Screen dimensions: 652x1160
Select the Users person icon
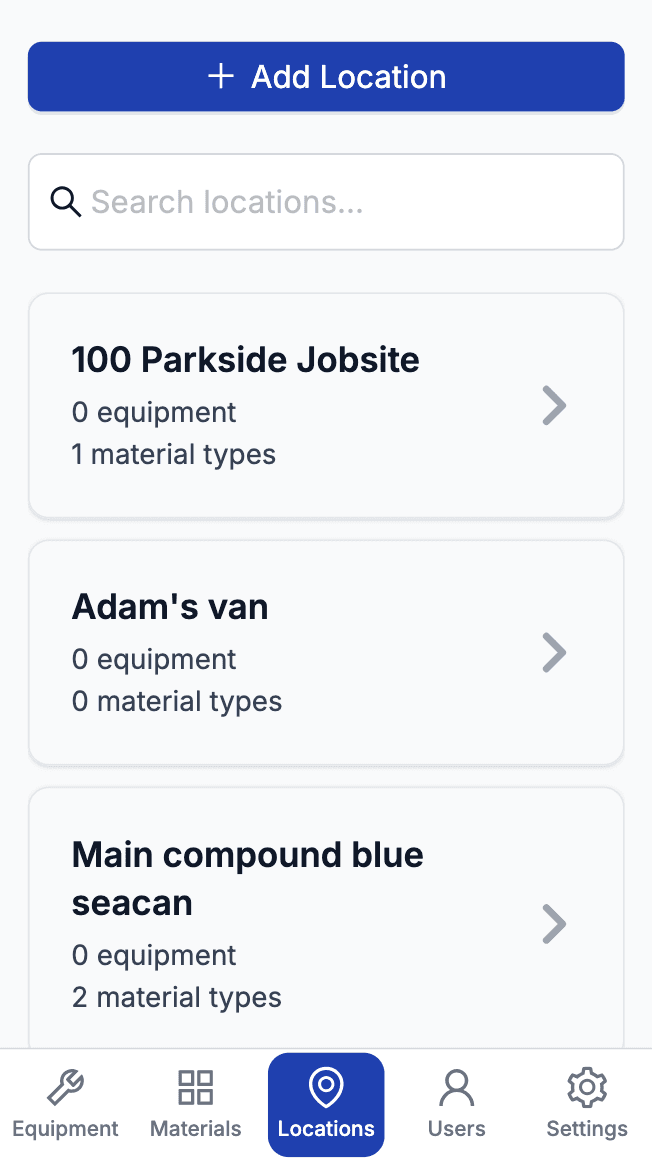click(x=456, y=1086)
